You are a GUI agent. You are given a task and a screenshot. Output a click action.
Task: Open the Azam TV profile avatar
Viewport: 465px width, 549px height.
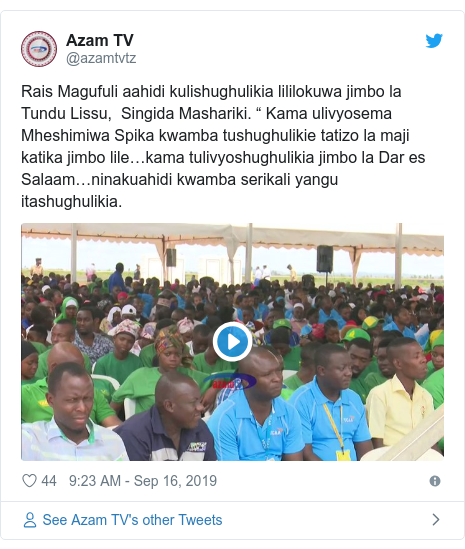point(39,49)
